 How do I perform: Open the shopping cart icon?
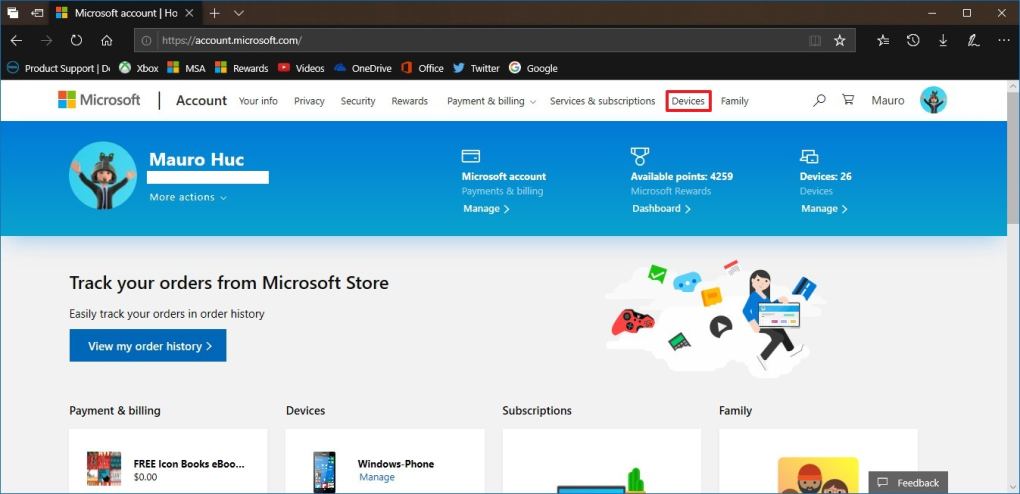(848, 101)
